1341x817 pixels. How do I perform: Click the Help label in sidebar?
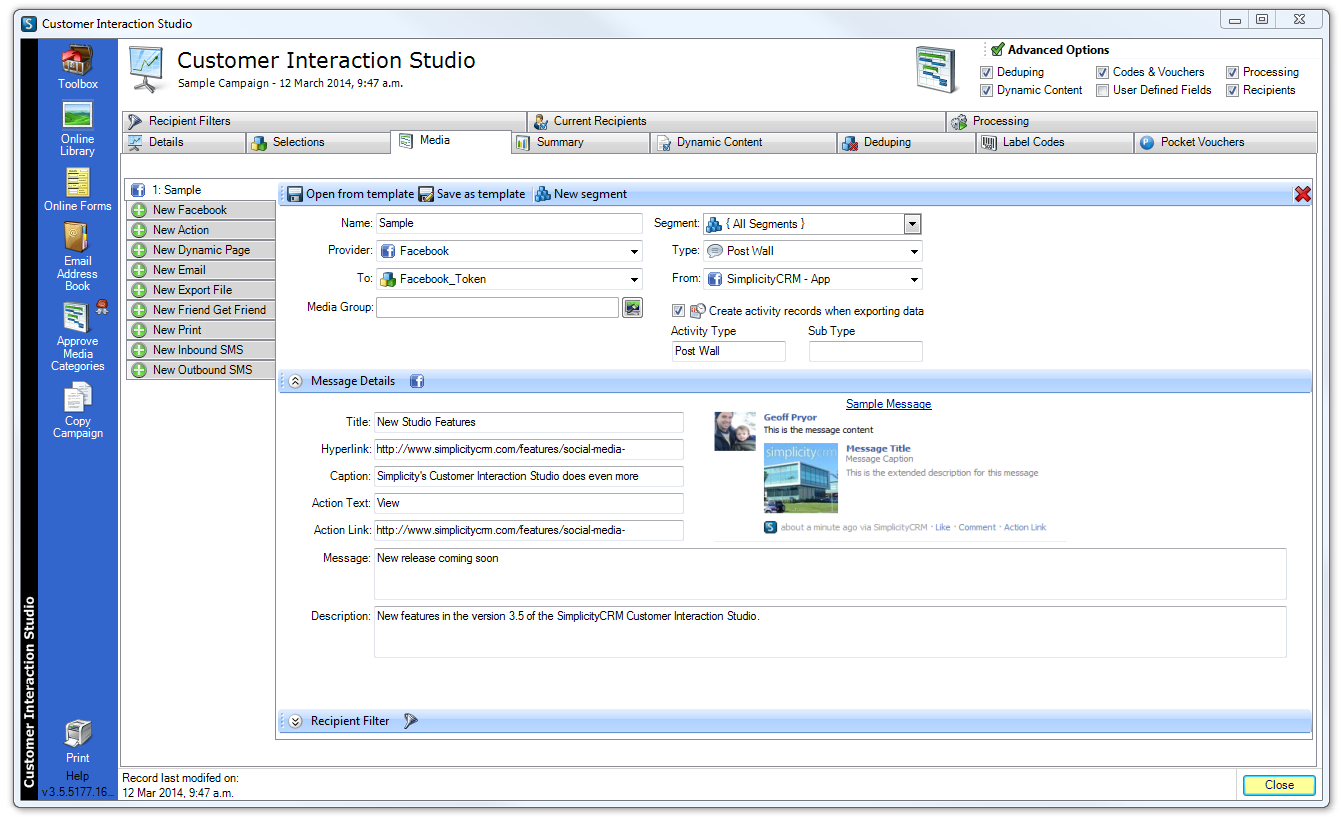click(x=77, y=776)
